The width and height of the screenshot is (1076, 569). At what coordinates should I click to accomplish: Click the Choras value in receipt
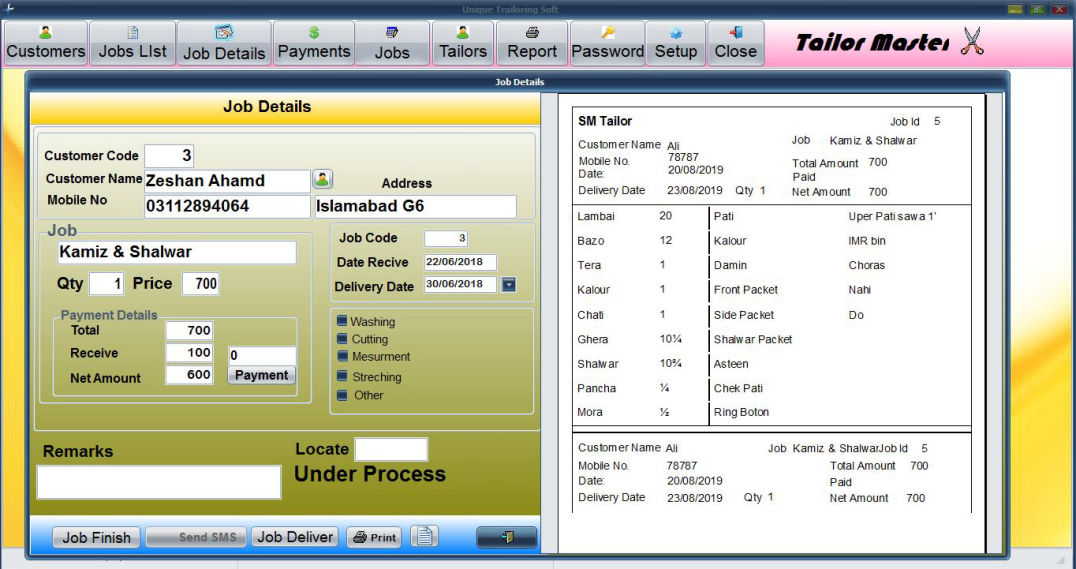[x=867, y=266]
